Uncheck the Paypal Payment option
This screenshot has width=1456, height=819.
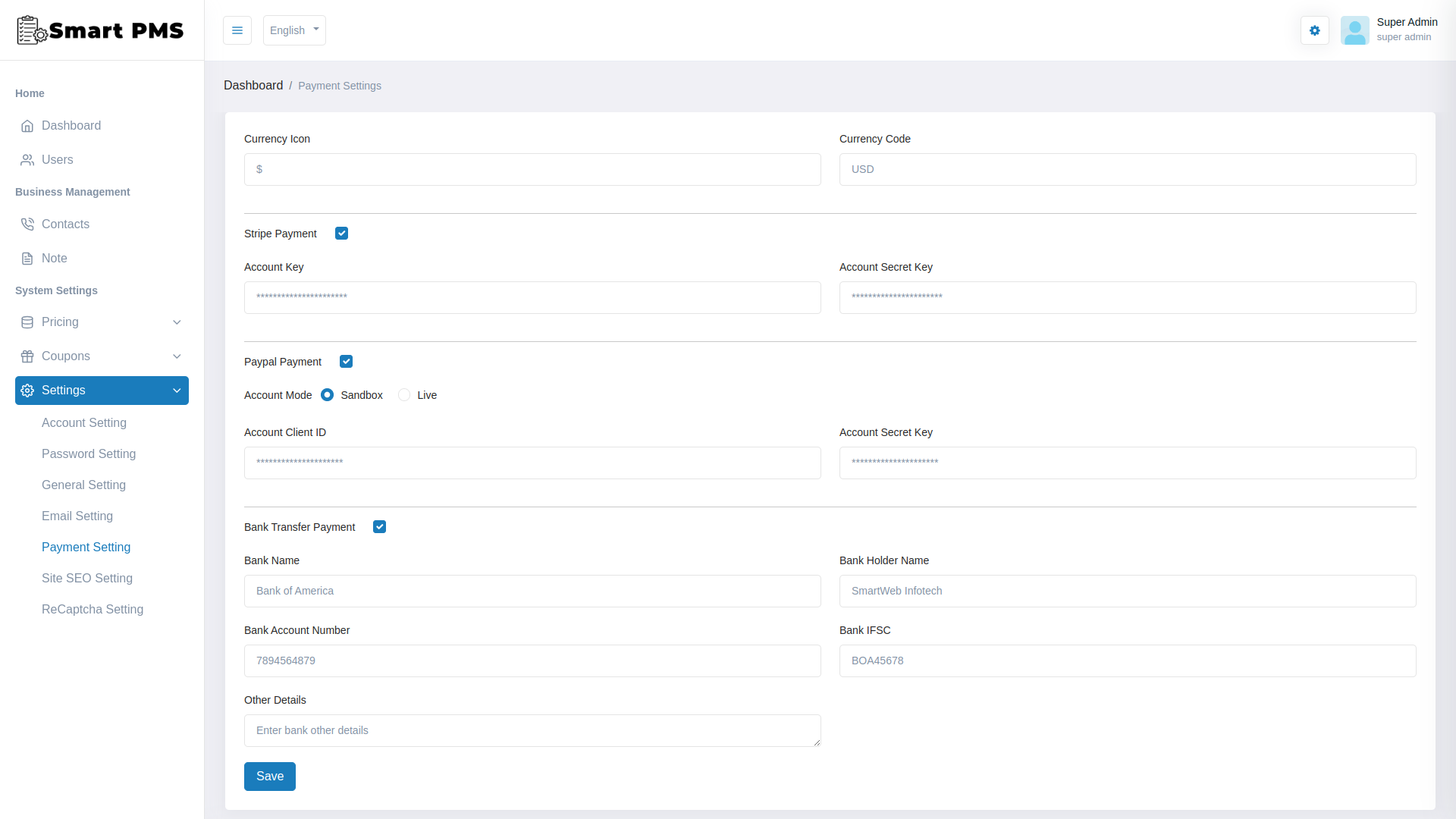(x=346, y=361)
